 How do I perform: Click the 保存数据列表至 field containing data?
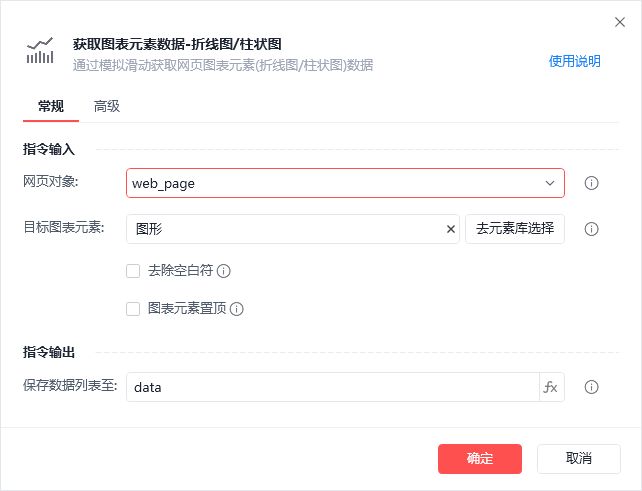click(330, 387)
